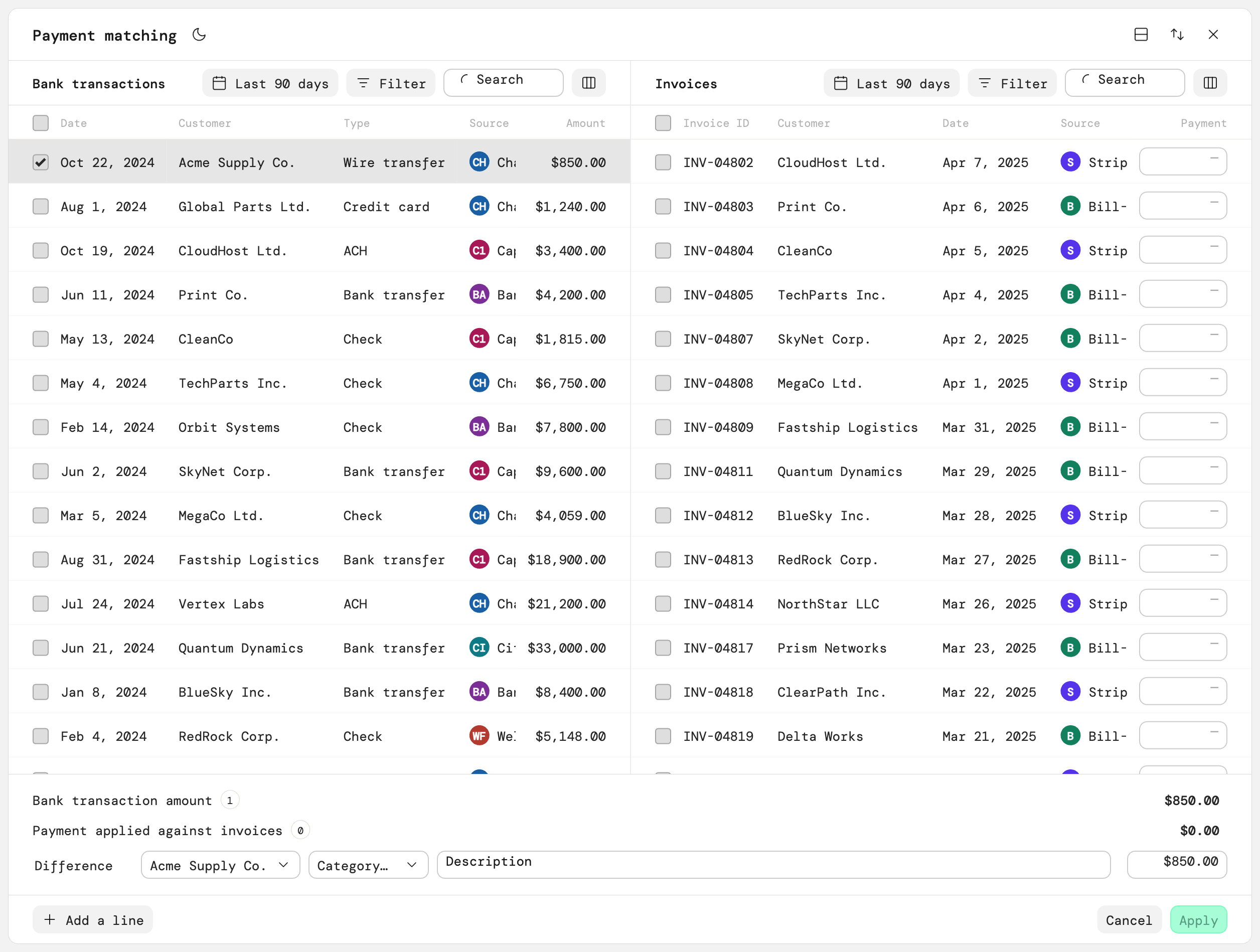Screen dimensions: 1260x952
Task: Expand the Acme Supply Co. customer dropdown
Action: coord(220,865)
